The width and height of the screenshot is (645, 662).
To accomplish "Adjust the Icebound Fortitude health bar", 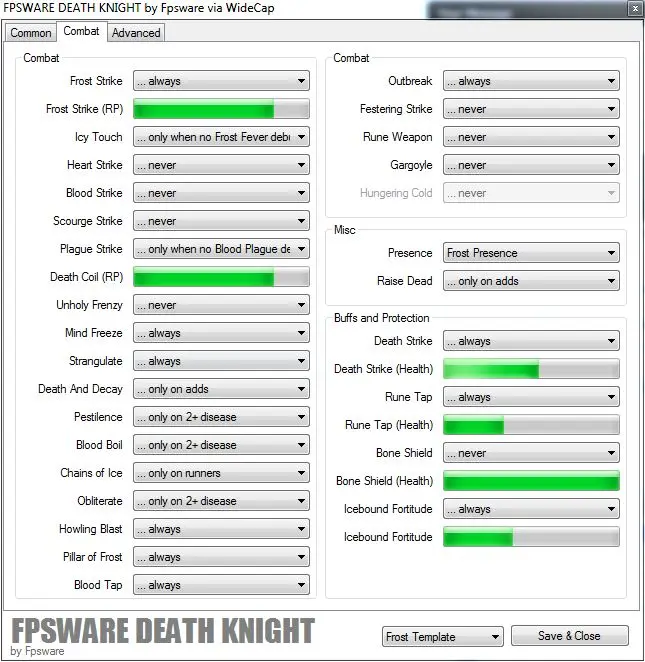I will (531, 537).
